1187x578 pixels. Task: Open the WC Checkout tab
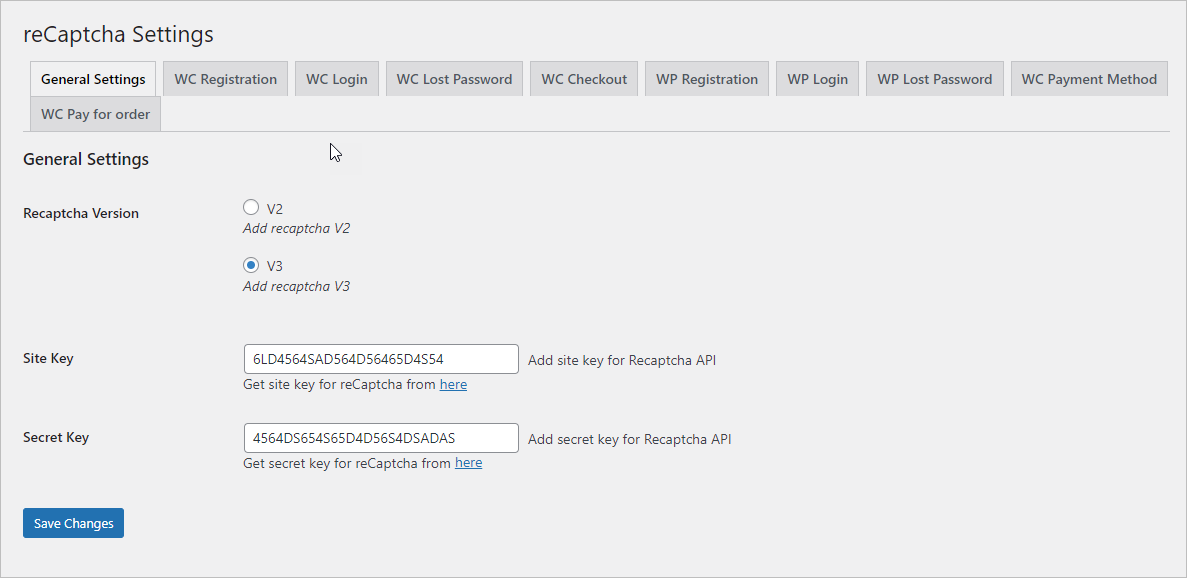coord(583,78)
